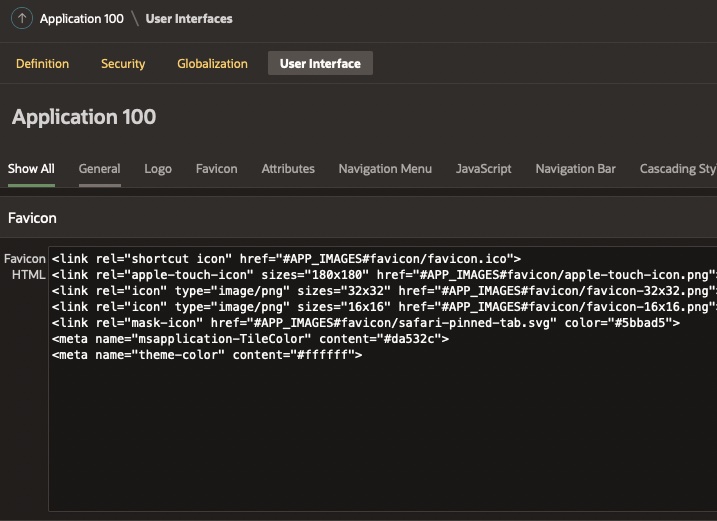717x521 pixels.
Task: Show the Navigation Menu sub-tab
Action: point(385,168)
